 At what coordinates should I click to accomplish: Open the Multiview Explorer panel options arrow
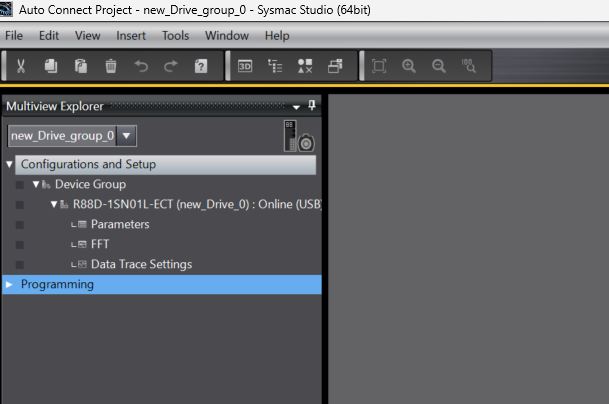296,107
